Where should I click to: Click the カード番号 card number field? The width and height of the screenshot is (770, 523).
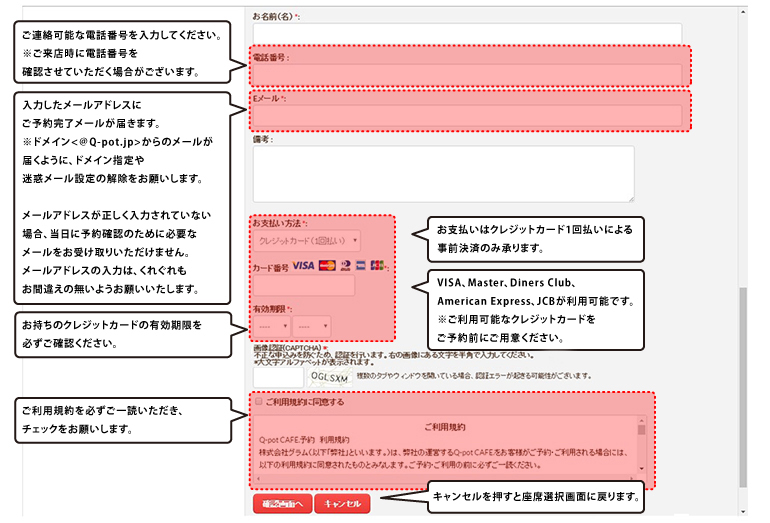pyautogui.click(x=304, y=286)
